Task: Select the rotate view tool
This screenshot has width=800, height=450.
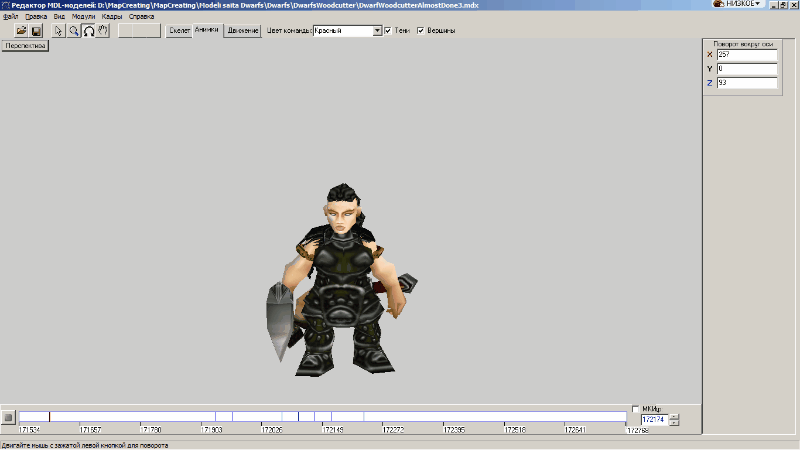Action: pos(89,31)
